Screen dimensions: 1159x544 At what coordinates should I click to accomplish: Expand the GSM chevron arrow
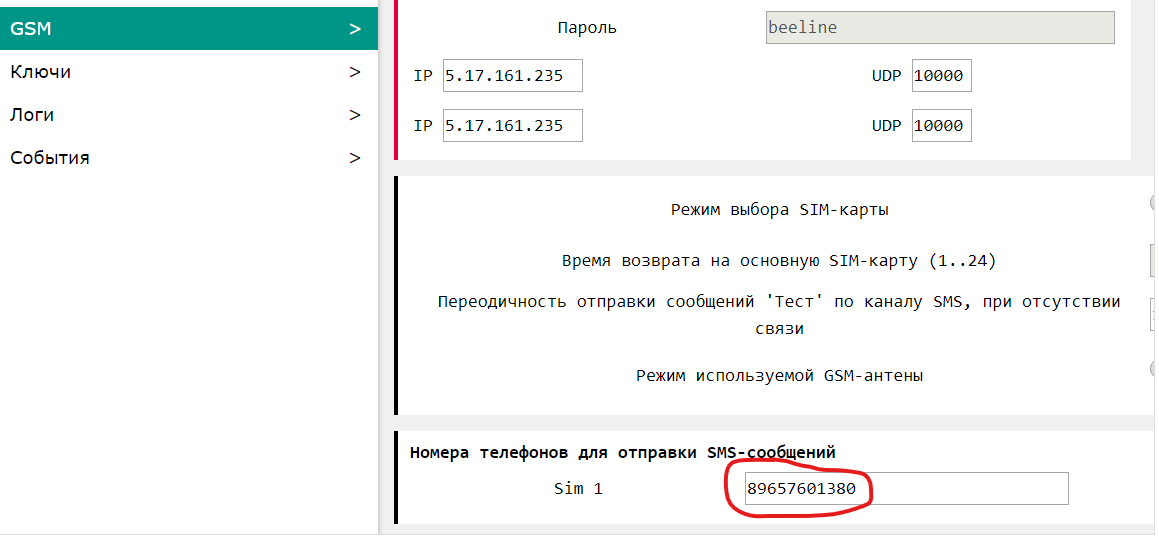coord(356,30)
